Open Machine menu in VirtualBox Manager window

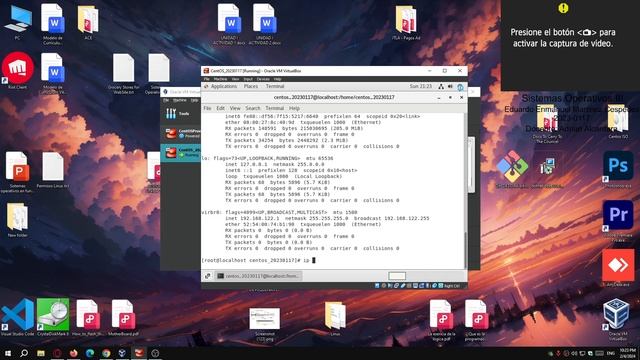(x=179, y=100)
